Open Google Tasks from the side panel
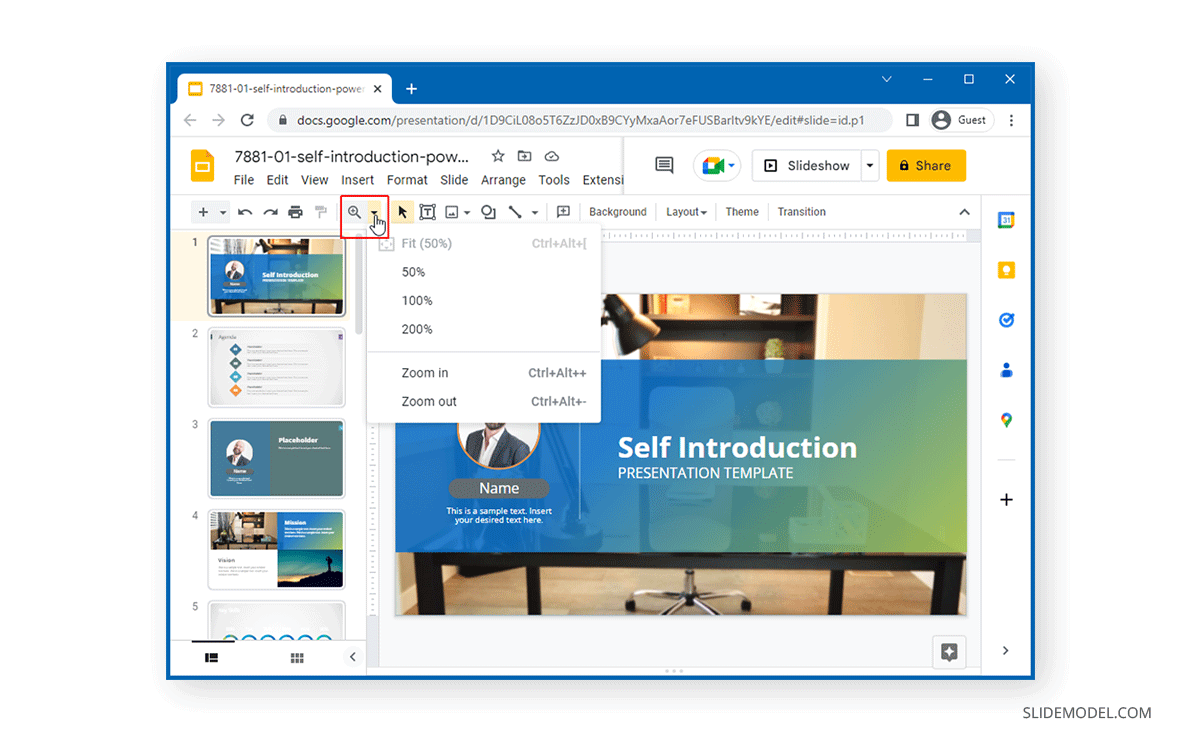Image resolution: width=1200 pixels, height=743 pixels. coord(1006,319)
